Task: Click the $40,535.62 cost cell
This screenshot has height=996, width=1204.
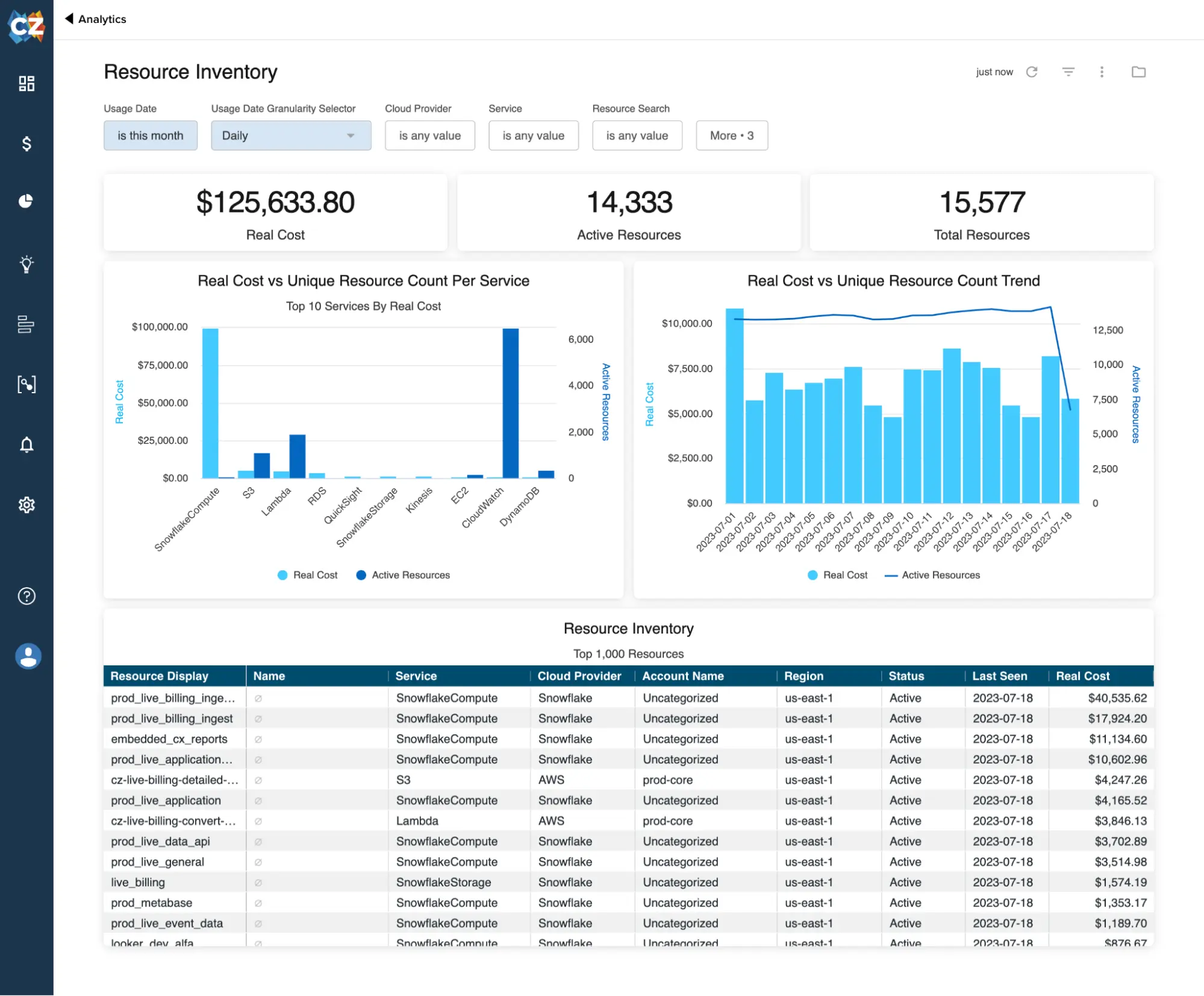Action: [1101, 699]
